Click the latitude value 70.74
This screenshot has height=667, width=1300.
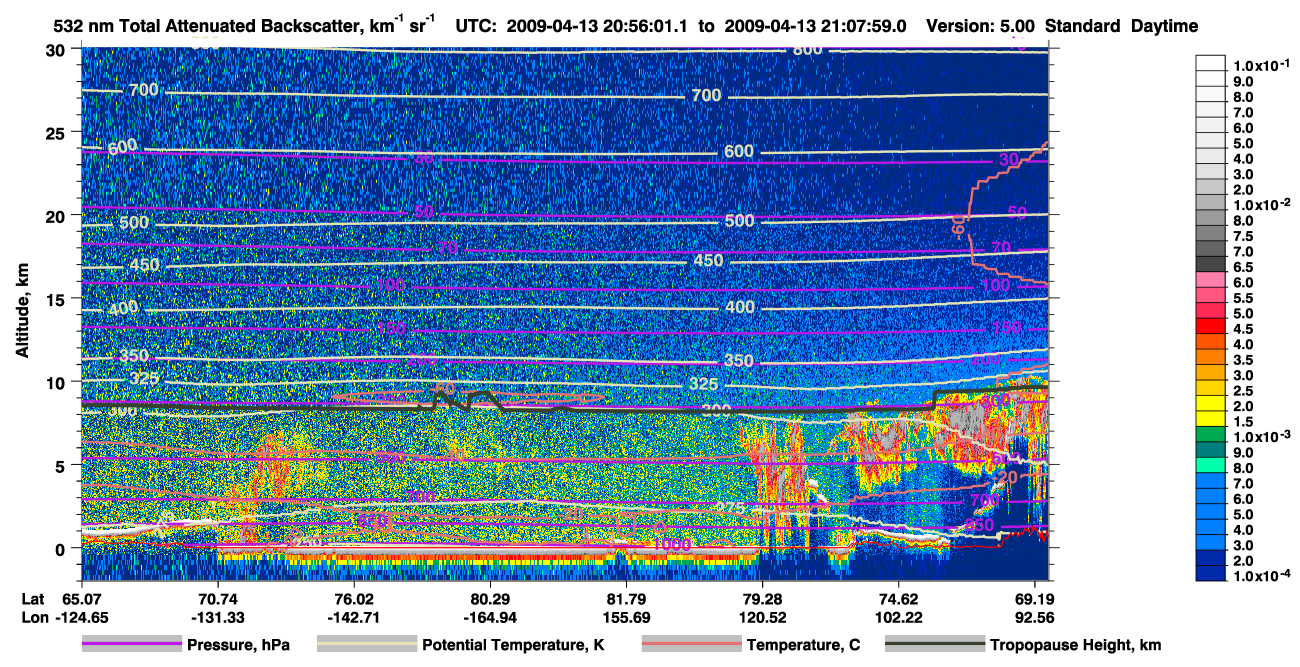pos(217,600)
